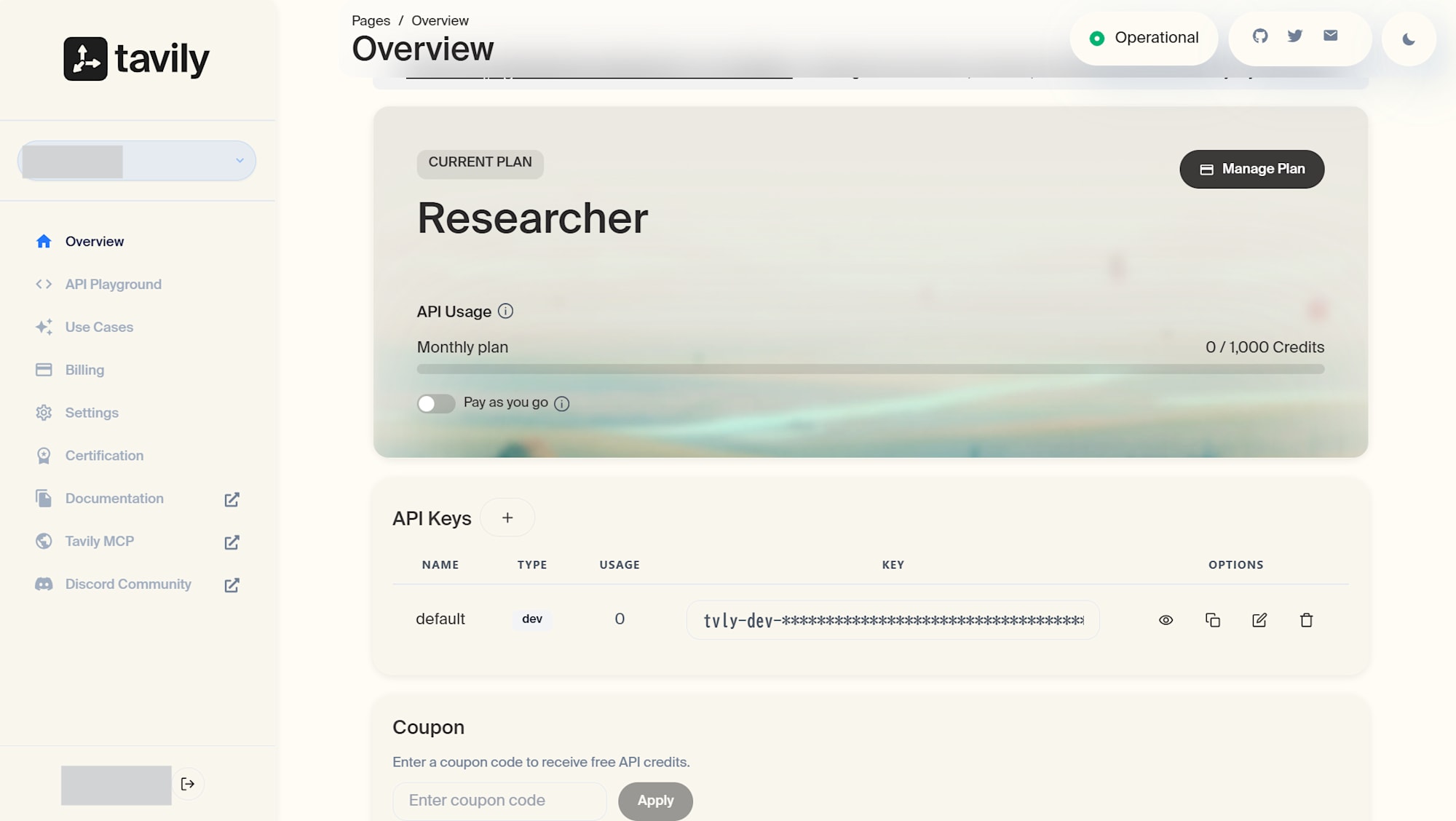Click the API Keys section heading
1456x821 pixels.
432,519
